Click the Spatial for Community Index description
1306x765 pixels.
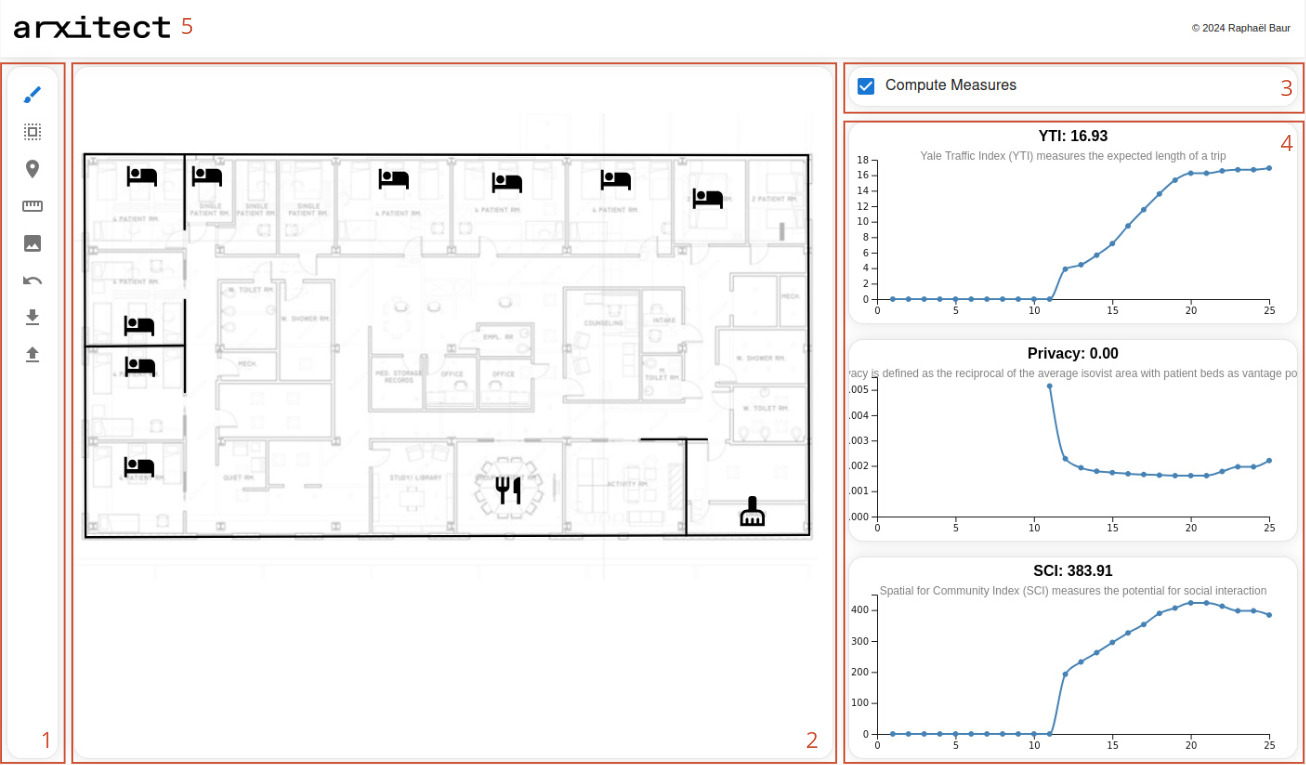coord(1073,591)
